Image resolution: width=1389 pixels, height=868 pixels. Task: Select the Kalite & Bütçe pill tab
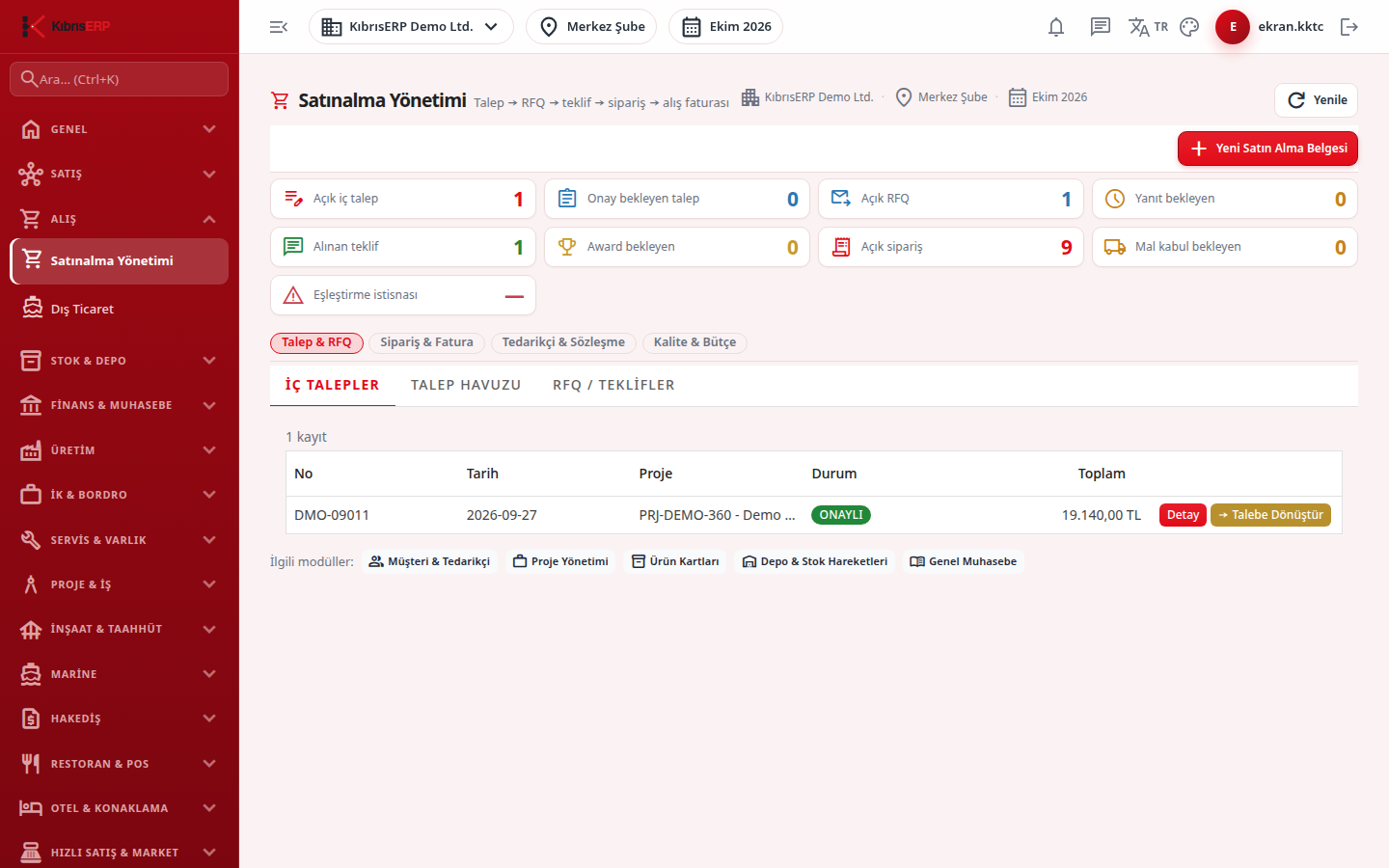pyautogui.click(x=694, y=342)
